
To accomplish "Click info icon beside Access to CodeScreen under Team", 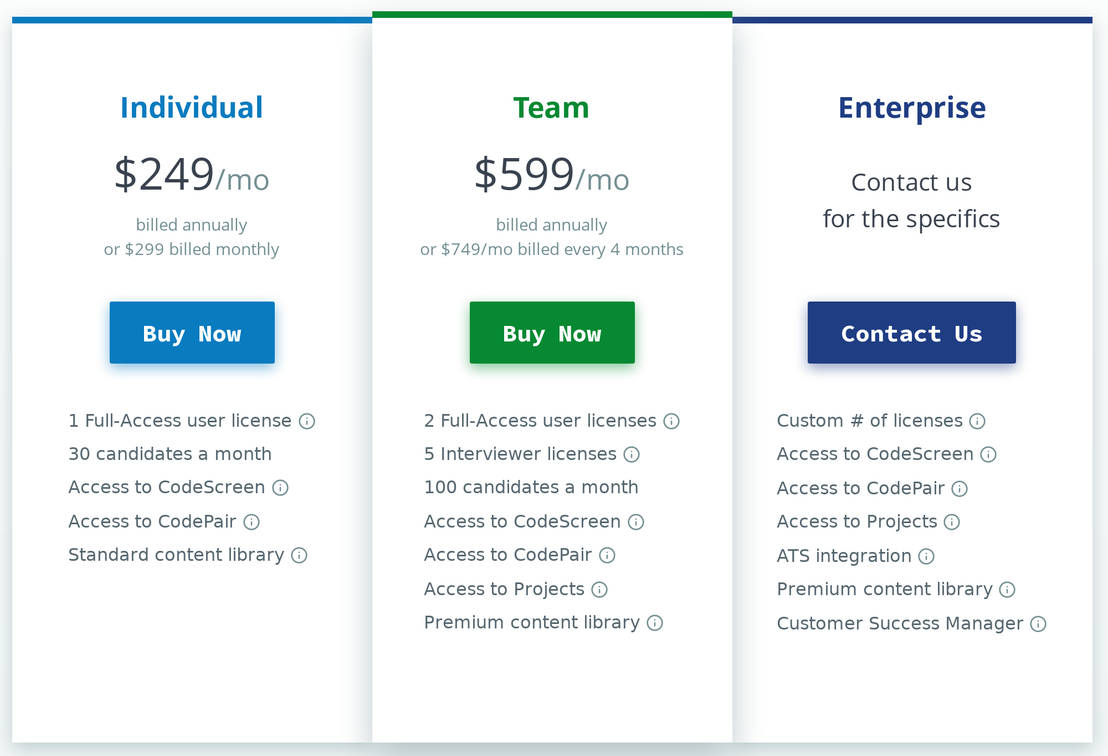I will [637, 522].
